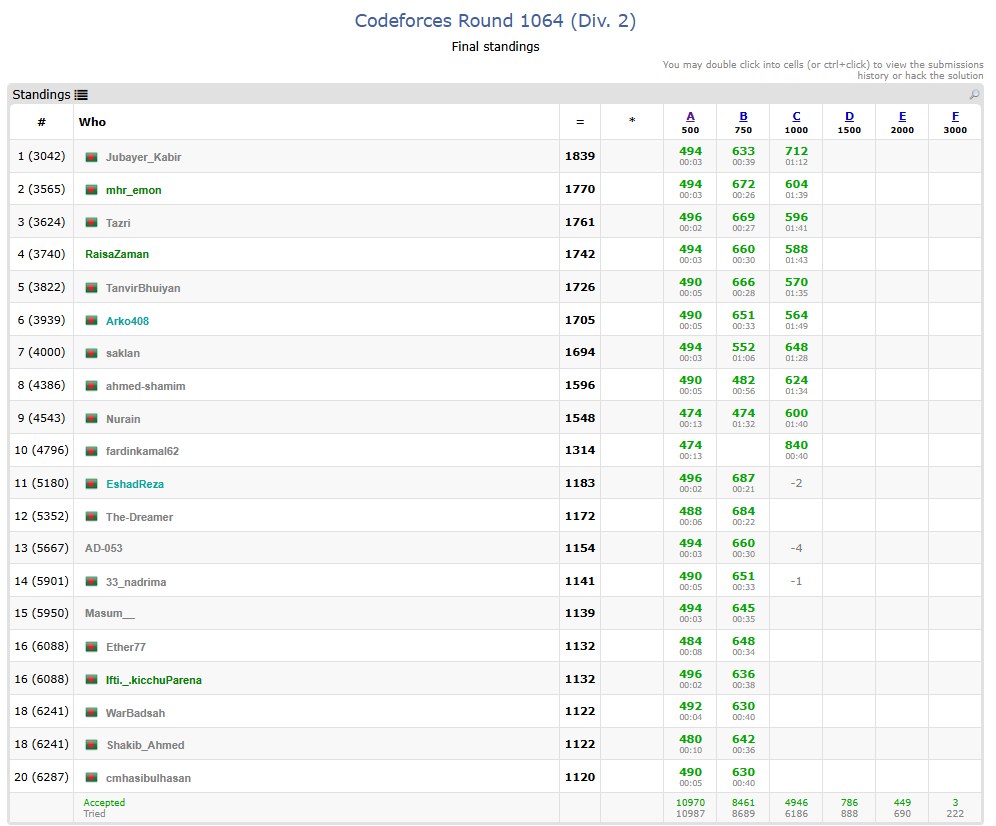
Task: Open the standings list icon
Action: click(x=81, y=95)
